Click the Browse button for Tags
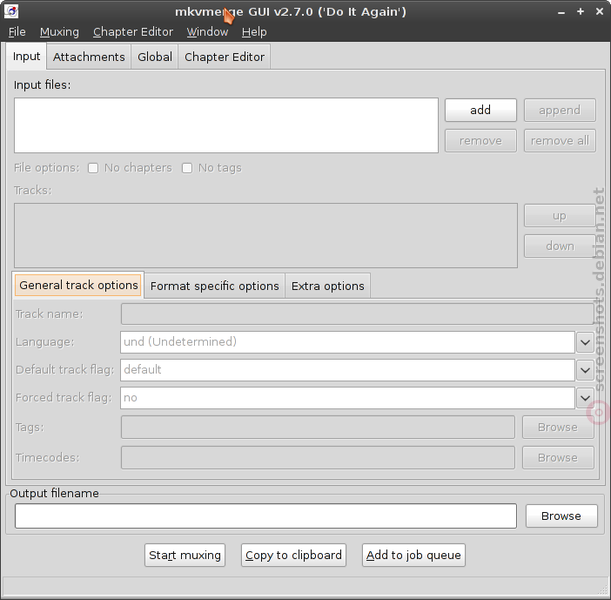611x600 pixels. coord(558,427)
